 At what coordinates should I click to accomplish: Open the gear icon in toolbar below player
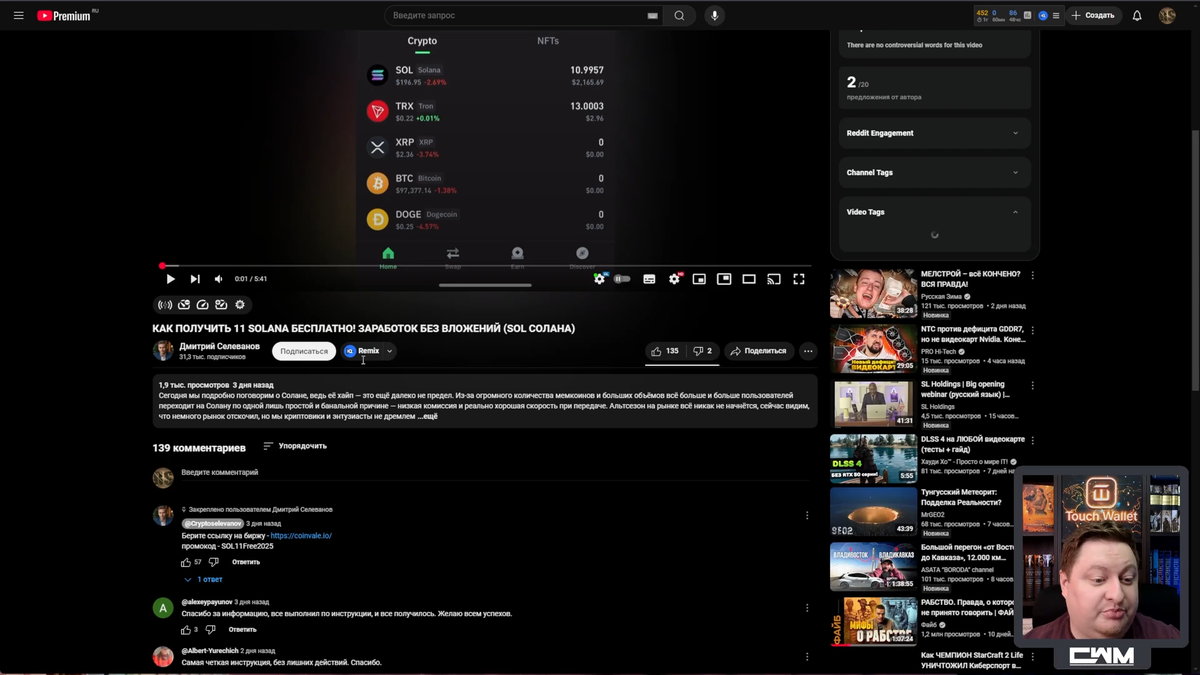(x=240, y=305)
